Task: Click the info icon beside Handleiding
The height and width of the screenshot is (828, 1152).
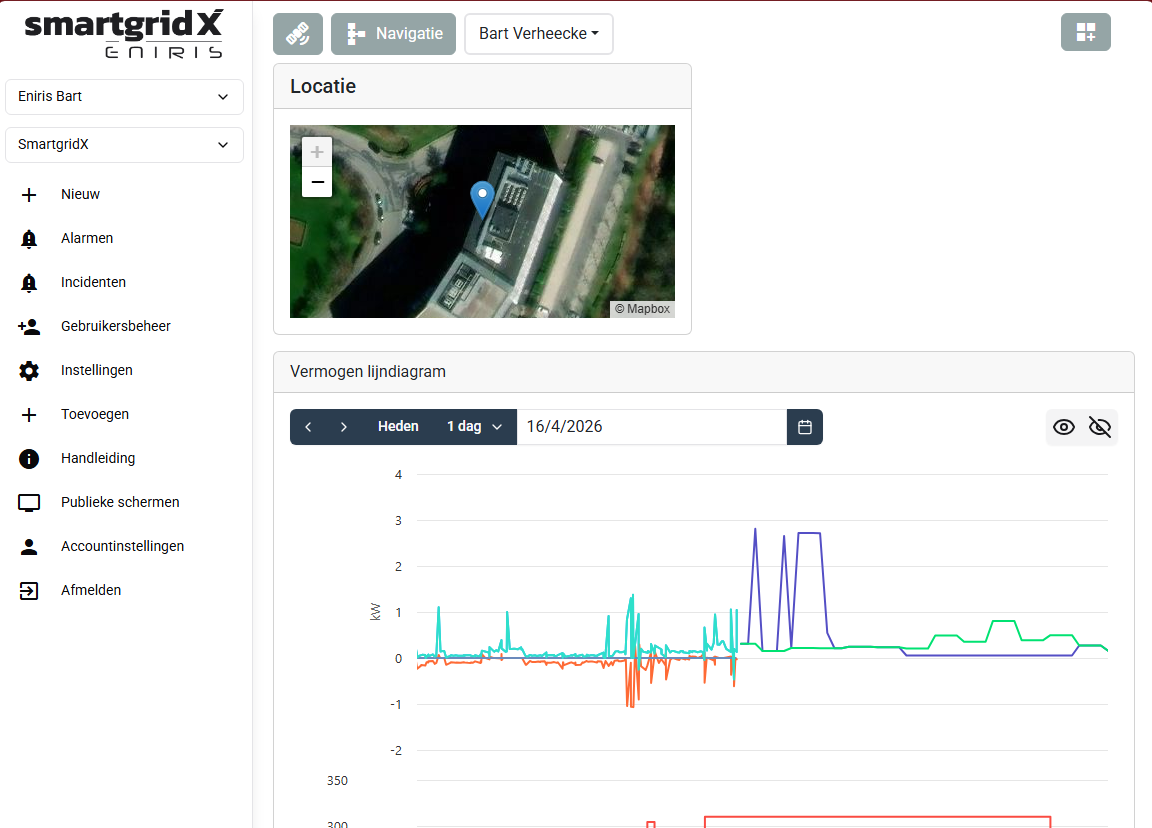Action: pos(29,459)
